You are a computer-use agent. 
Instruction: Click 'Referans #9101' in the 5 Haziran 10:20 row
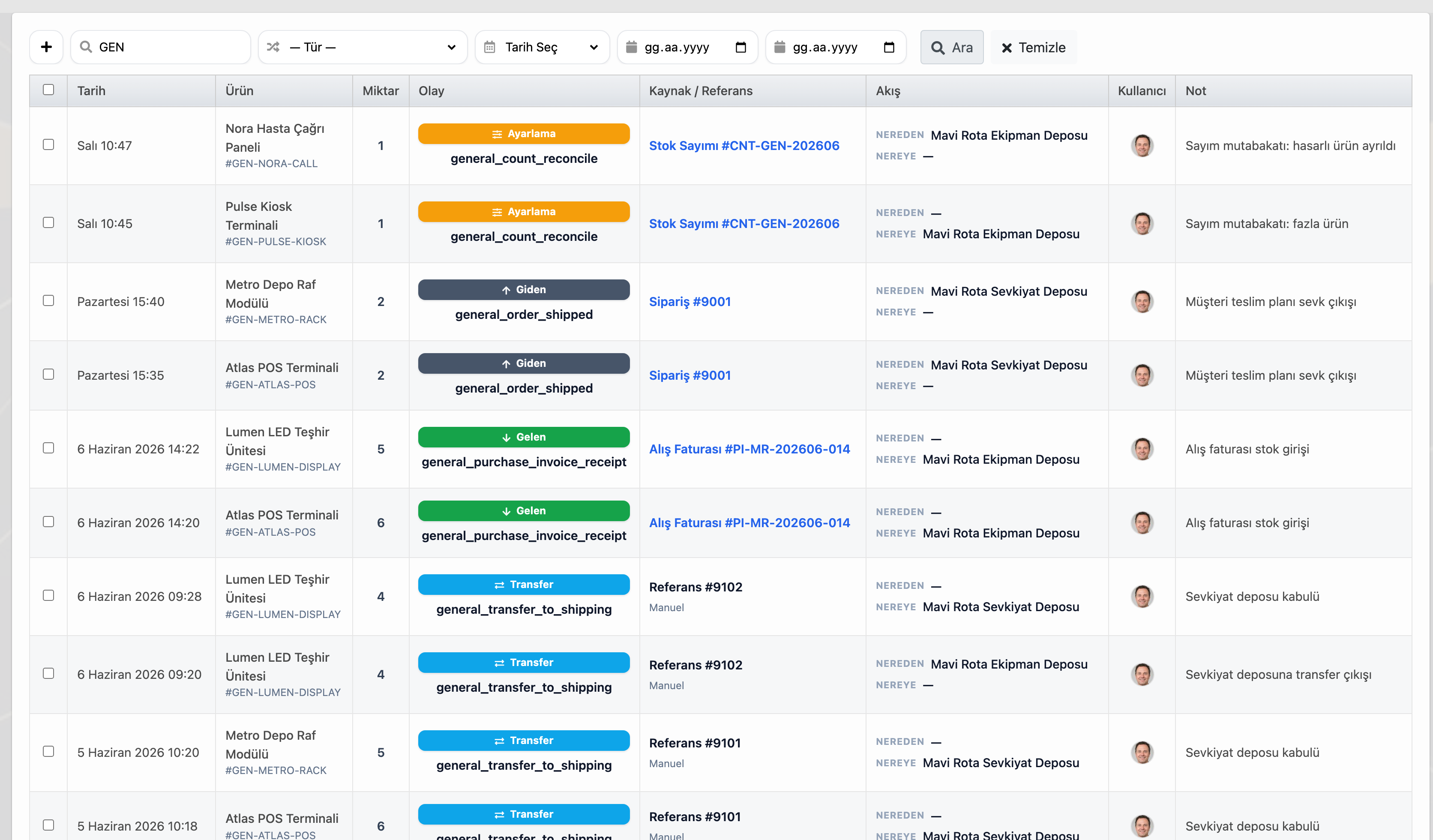pos(695,743)
